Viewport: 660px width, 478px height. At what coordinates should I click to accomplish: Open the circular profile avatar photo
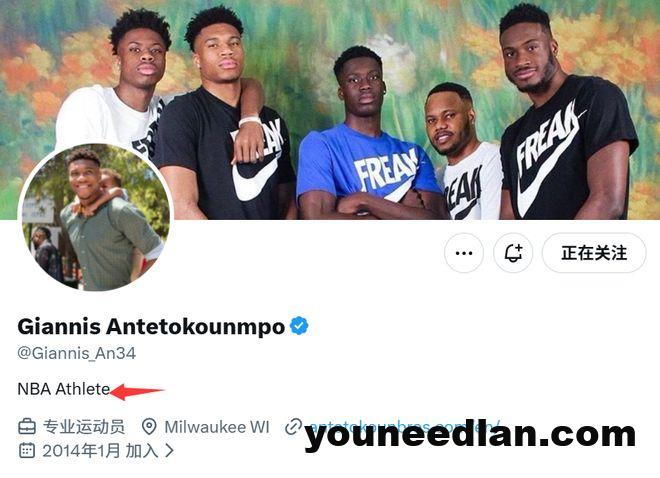tap(96, 218)
